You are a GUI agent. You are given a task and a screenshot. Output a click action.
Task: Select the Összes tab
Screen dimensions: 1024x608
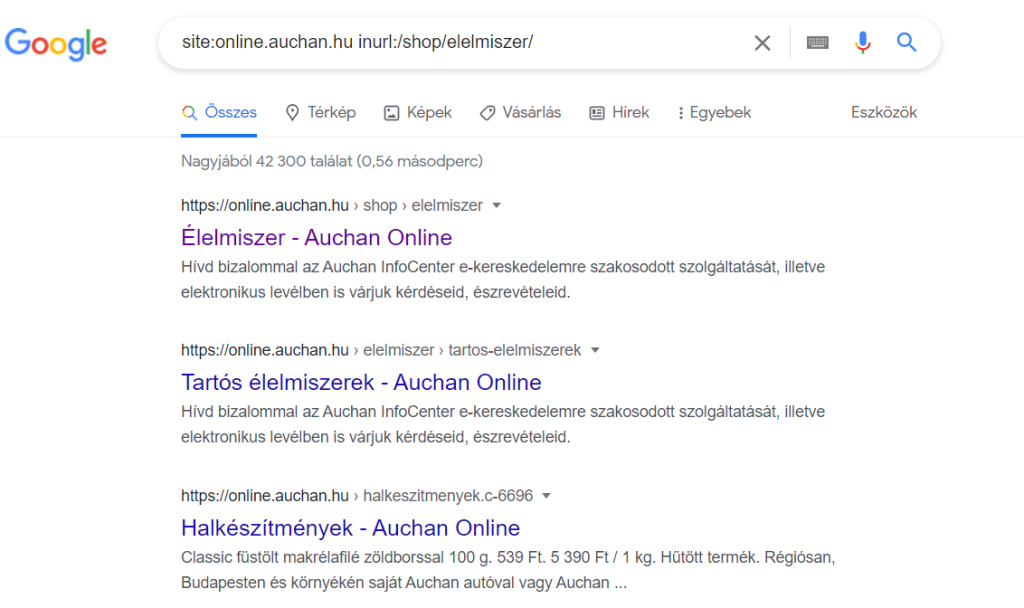click(219, 113)
